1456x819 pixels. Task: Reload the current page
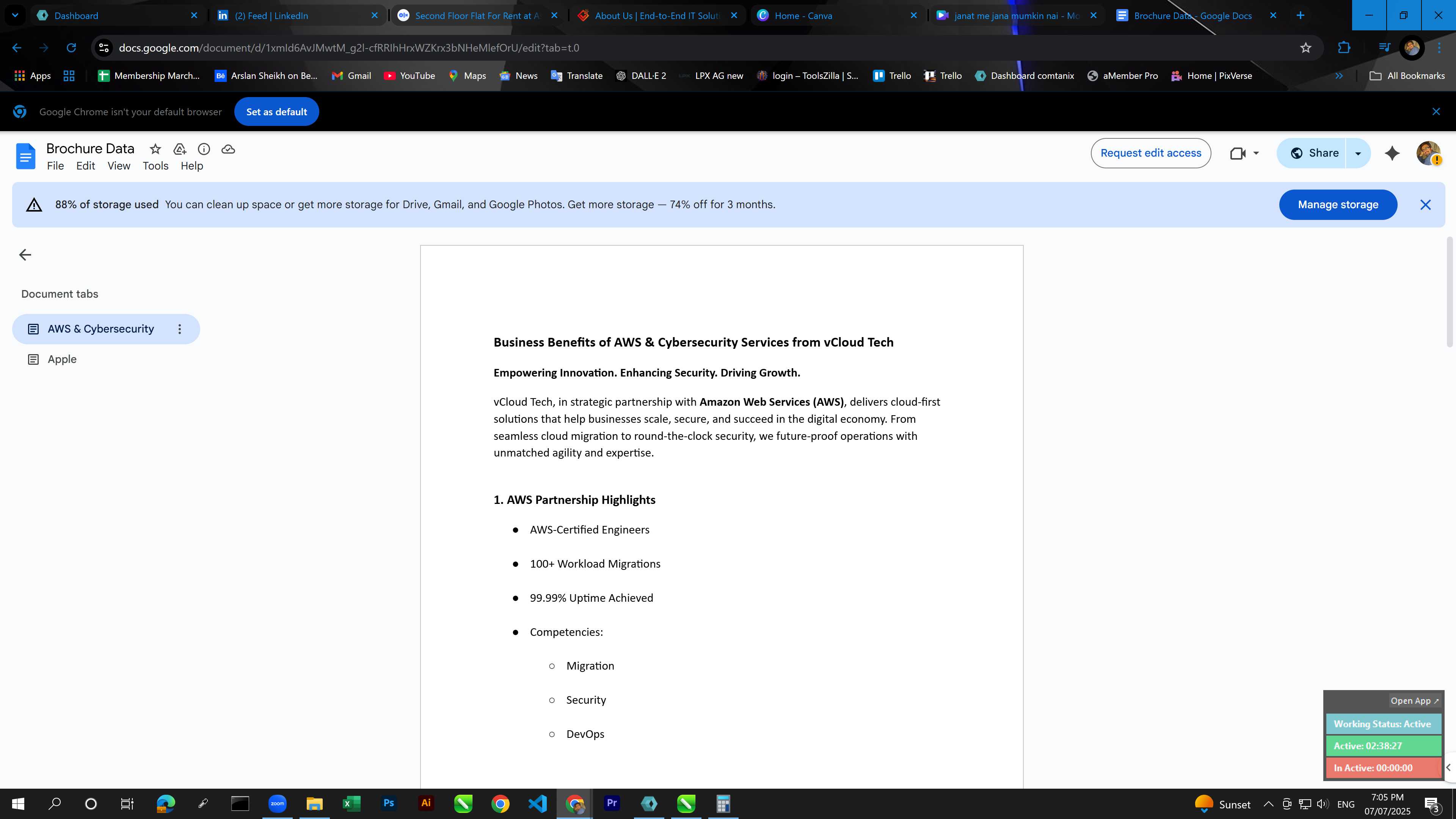71,48
